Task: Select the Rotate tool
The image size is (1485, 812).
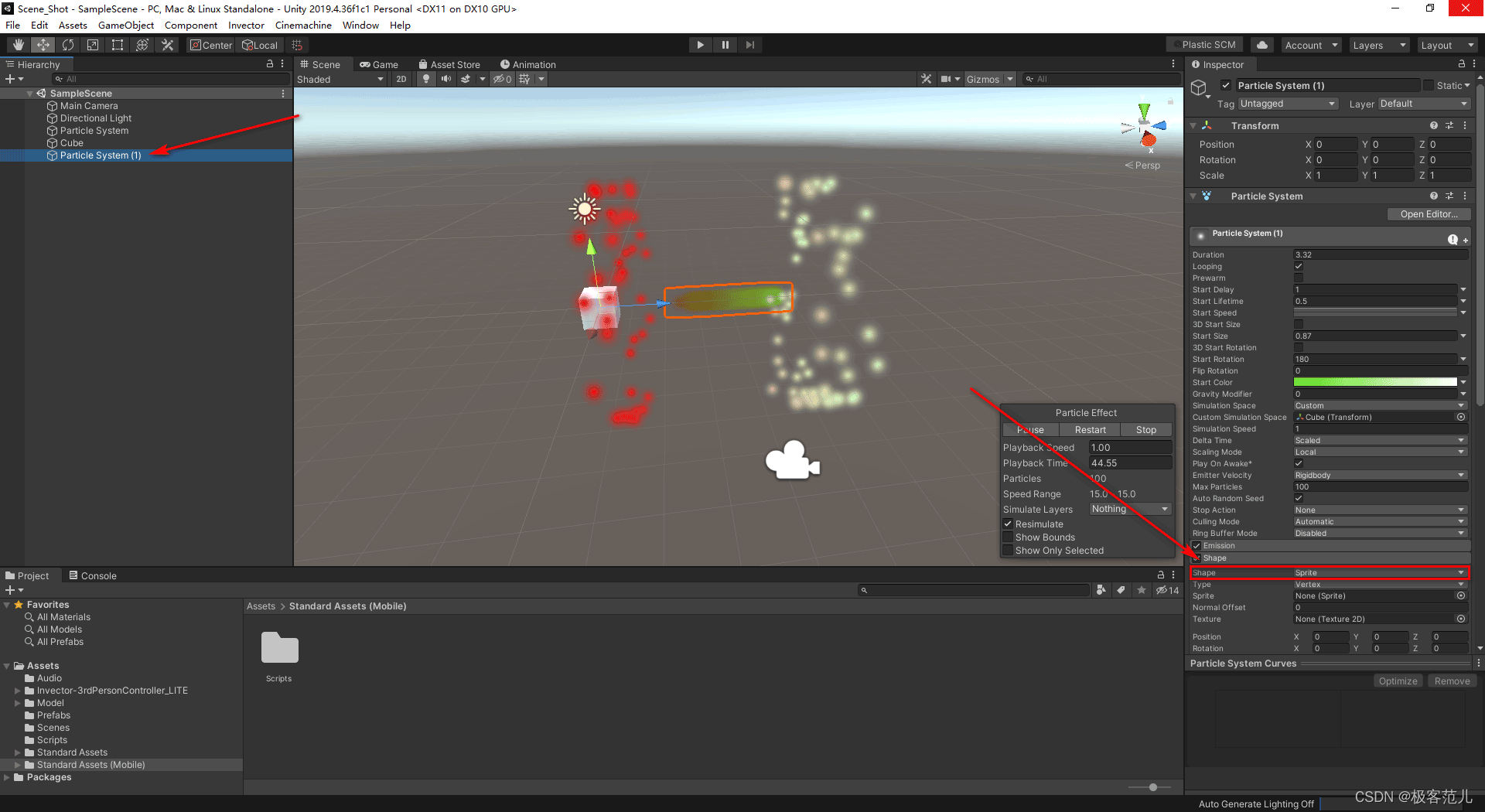Action: coord(68,45)
